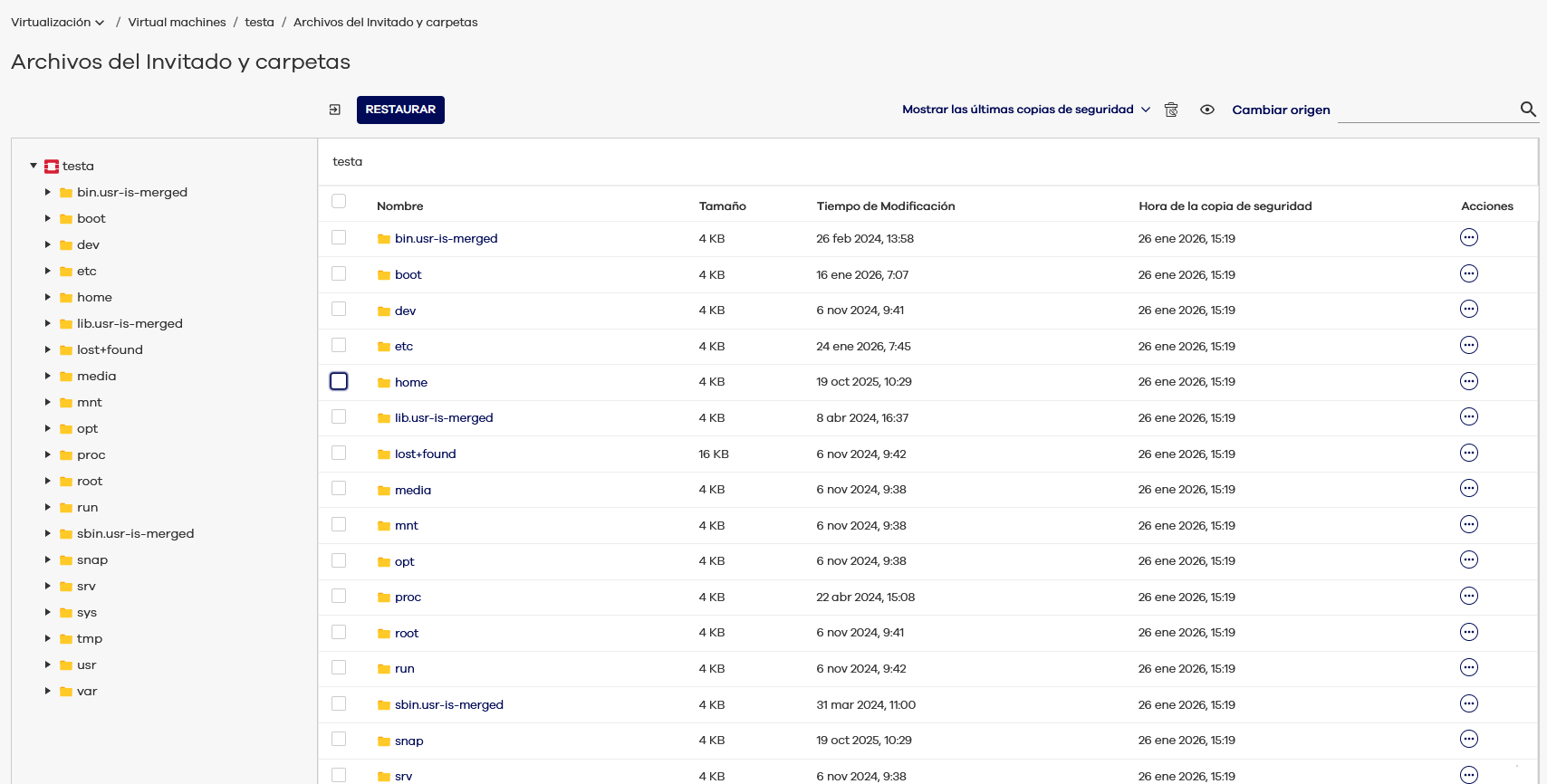Select srv folder in the tree
This screenshot has width=1547, height=784.
click(x=86, y=587)
